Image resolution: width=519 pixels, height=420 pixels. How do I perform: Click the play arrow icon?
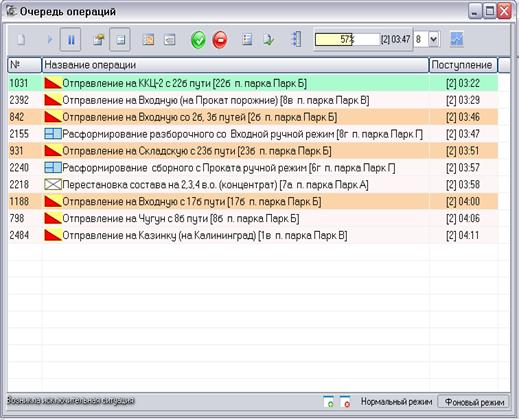[50, 40]
